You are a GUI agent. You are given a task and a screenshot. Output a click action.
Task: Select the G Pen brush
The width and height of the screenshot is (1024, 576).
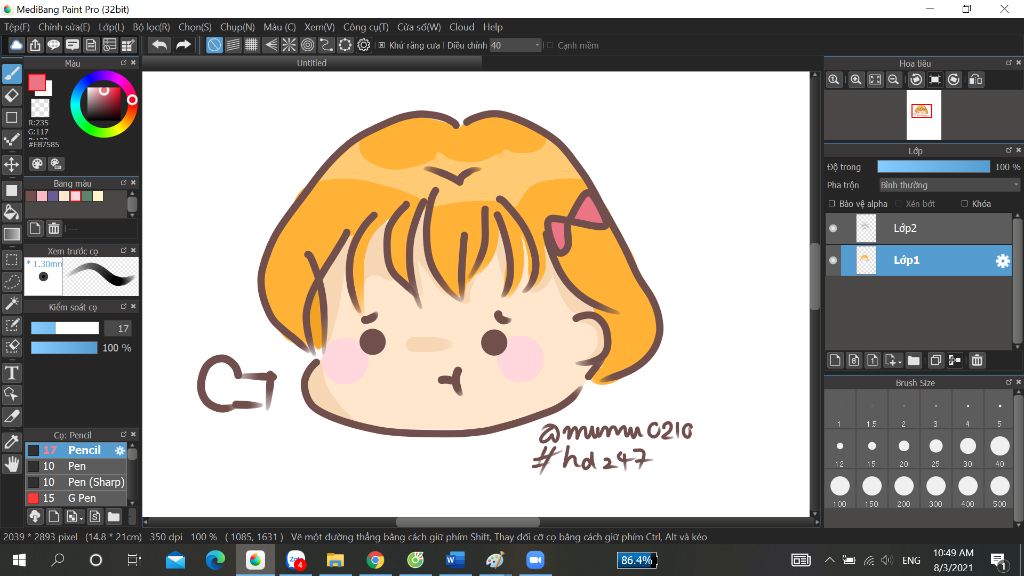click(x=76, y=498)
